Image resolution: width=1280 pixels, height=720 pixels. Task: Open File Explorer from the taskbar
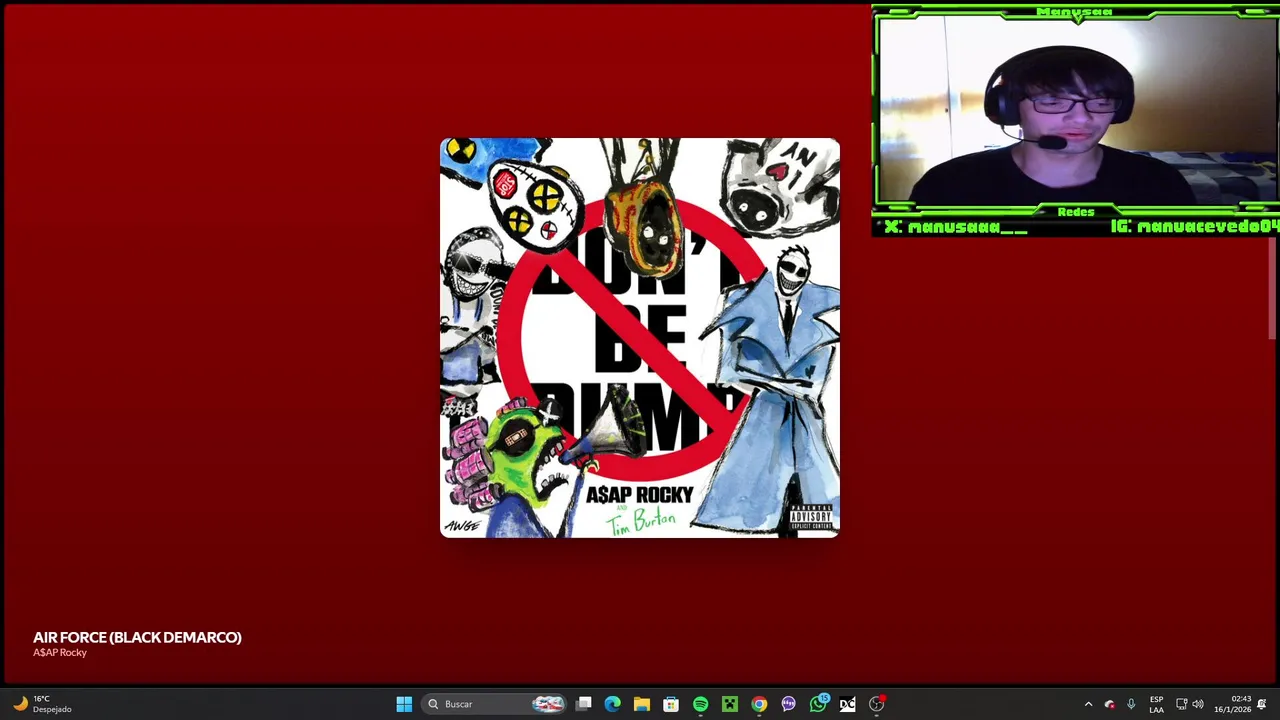pos(642,704)
